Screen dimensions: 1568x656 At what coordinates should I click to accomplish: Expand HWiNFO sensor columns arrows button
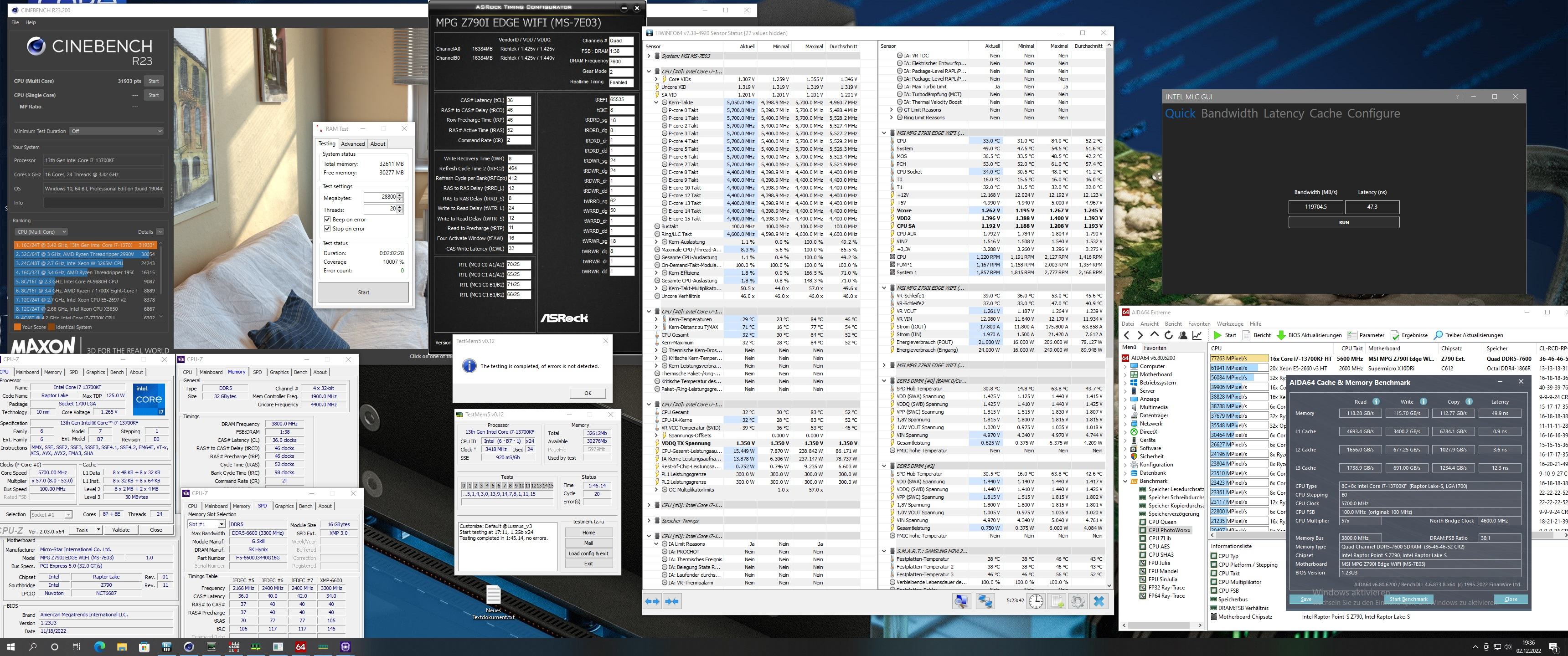pyautogui.click(x=652, y=601)
